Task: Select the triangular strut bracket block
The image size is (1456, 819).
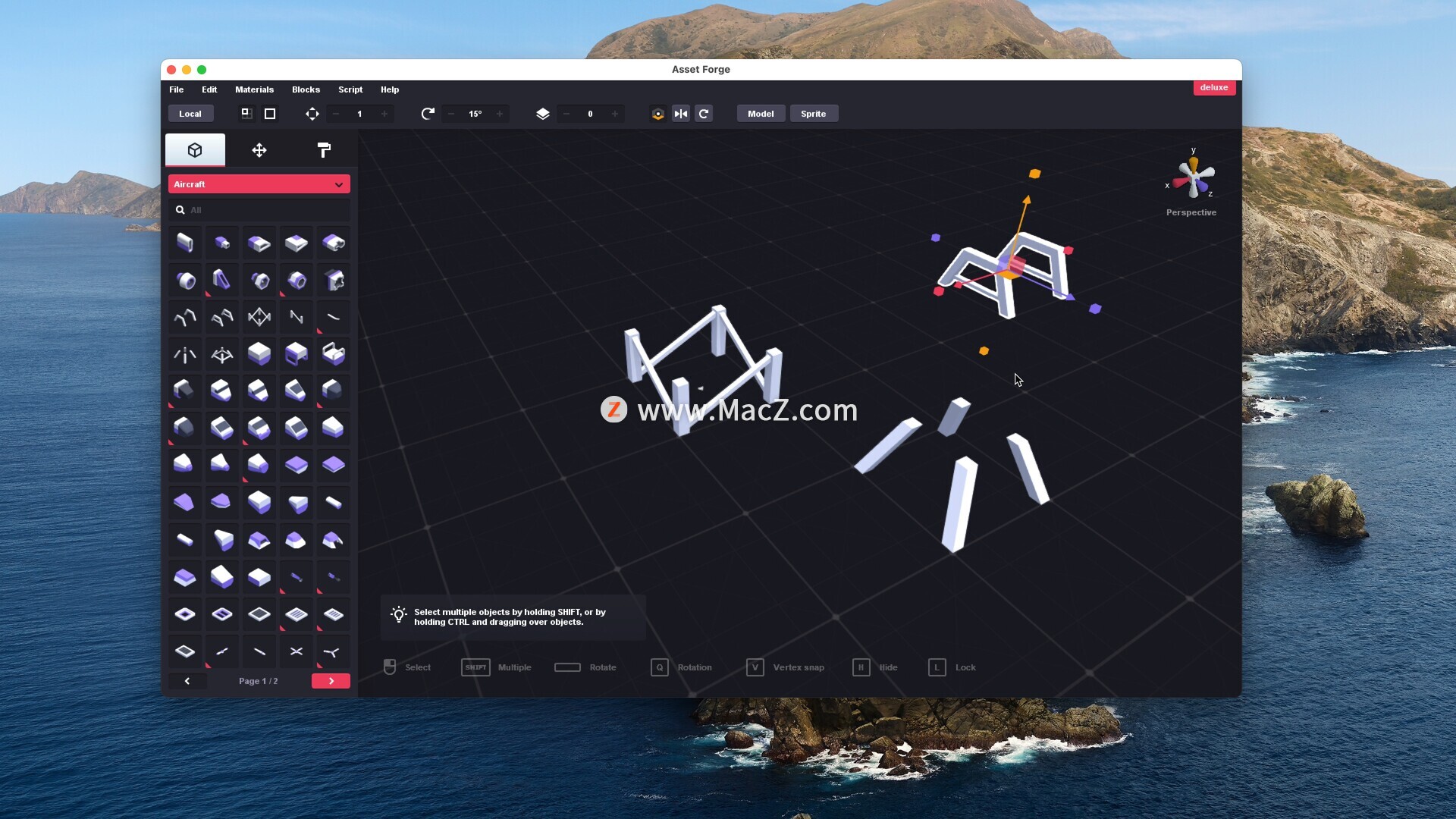Action: tap(222, 281)
